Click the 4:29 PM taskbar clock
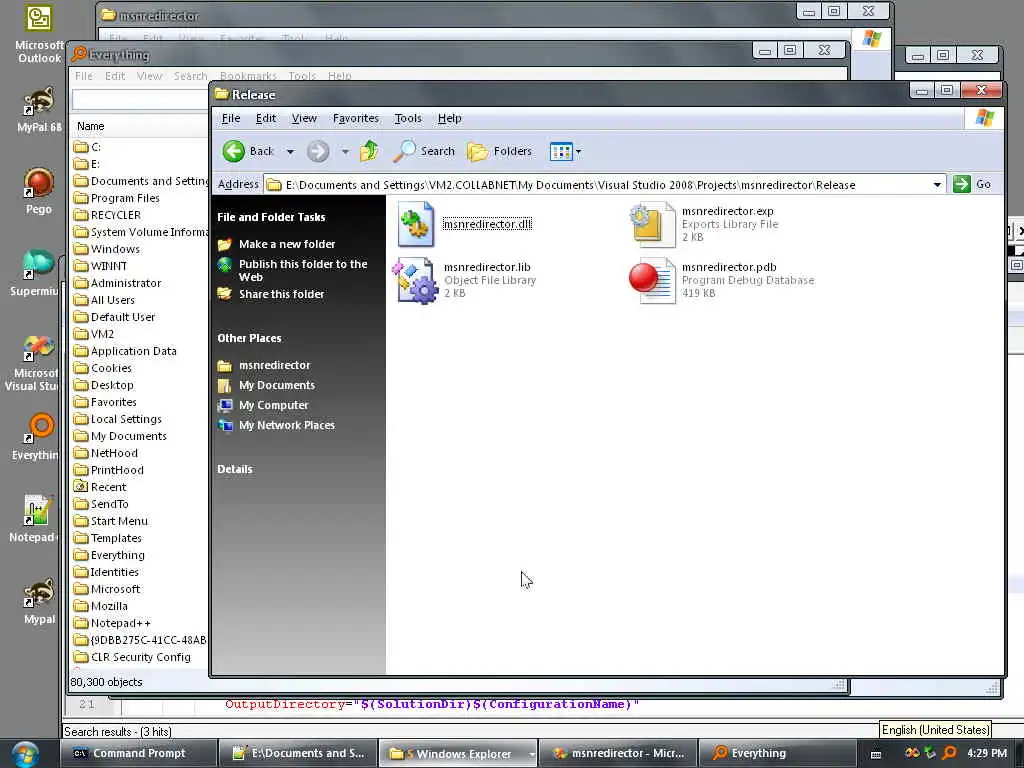The image size is (1024, 768). pos(987,753)
